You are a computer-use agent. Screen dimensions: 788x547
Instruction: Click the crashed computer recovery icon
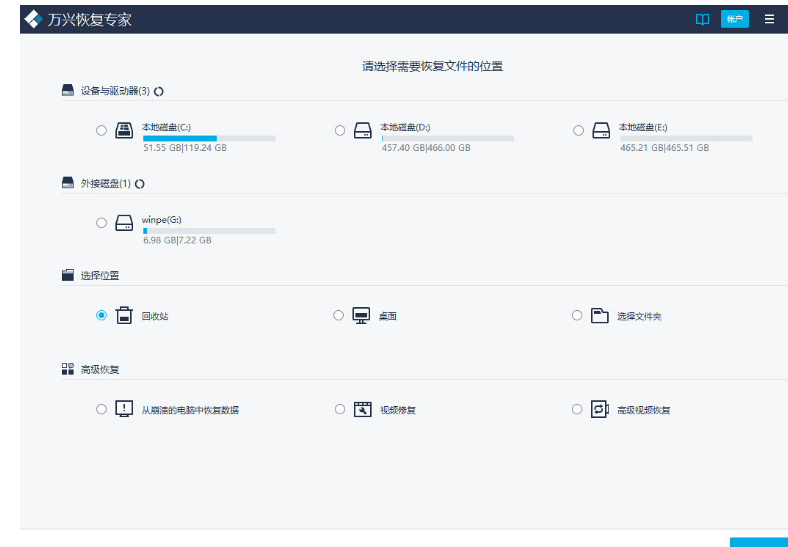click(x=124, y=409)
